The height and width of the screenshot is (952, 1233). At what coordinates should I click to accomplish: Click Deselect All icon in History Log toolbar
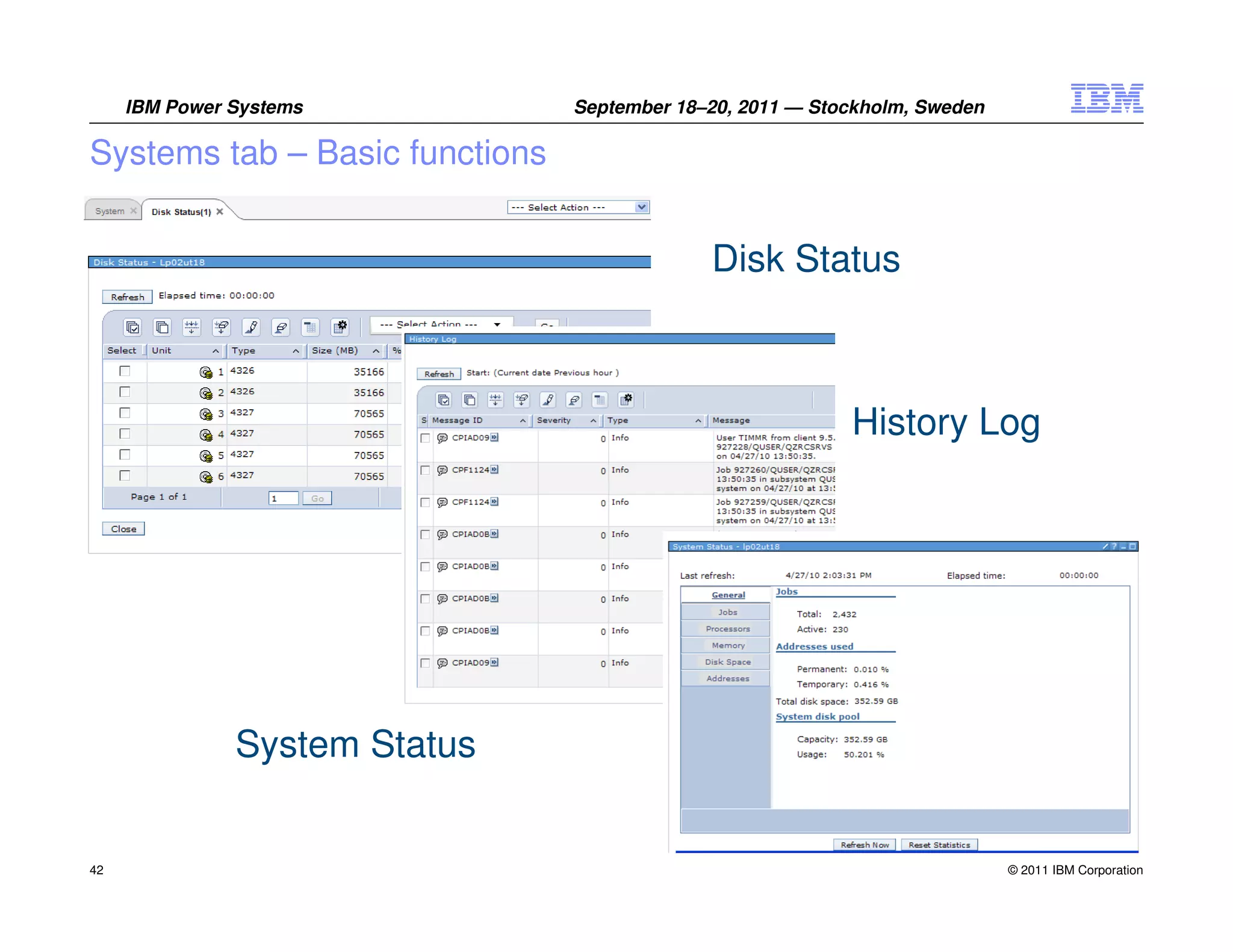[x=470, y=400]
